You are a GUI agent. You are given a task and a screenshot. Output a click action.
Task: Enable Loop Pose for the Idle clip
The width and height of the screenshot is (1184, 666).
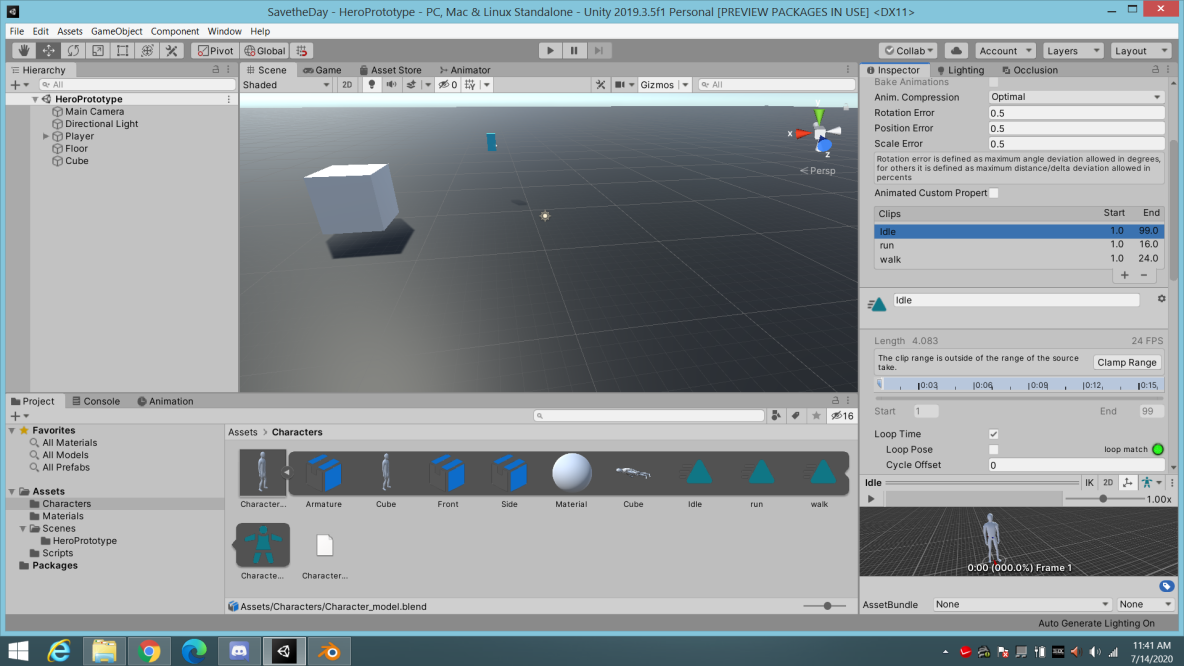993,449
